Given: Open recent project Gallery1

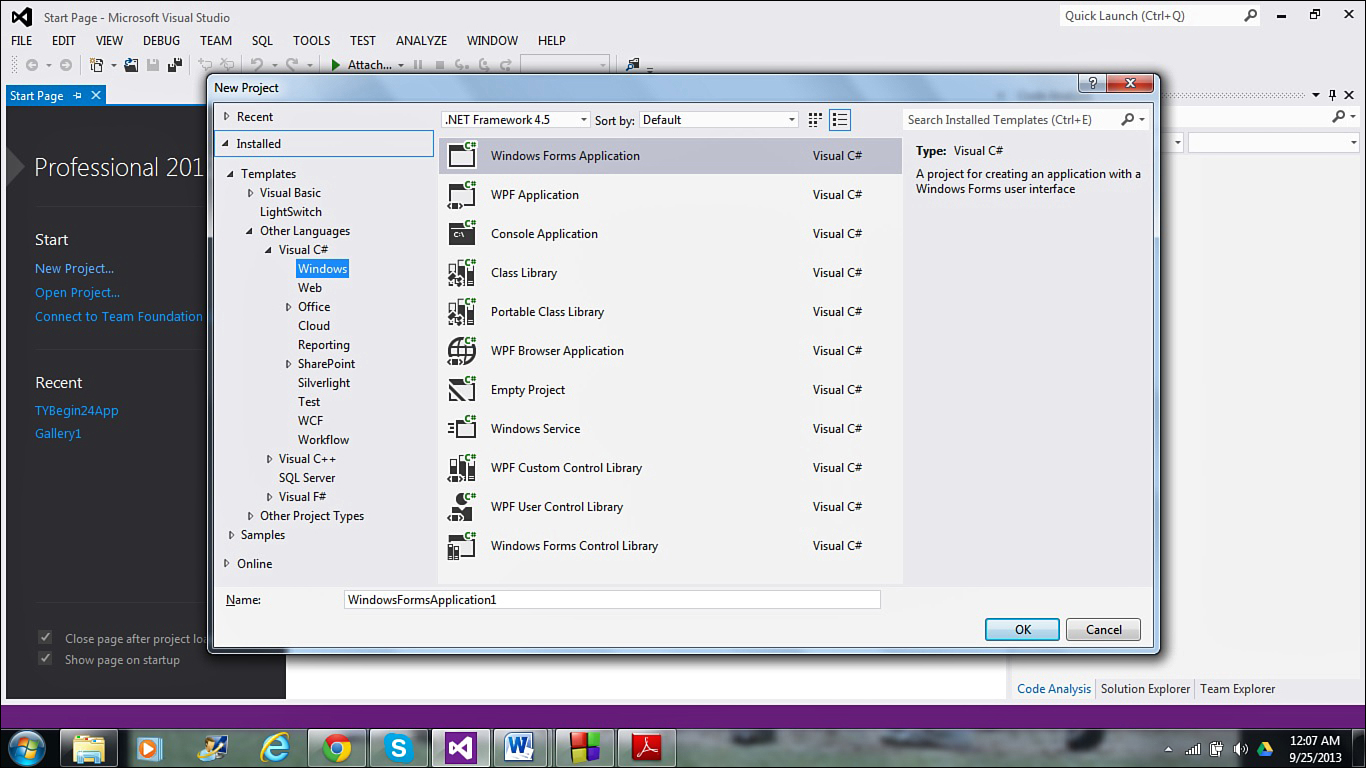Looking at the screenshot, I should click(58, 434).
